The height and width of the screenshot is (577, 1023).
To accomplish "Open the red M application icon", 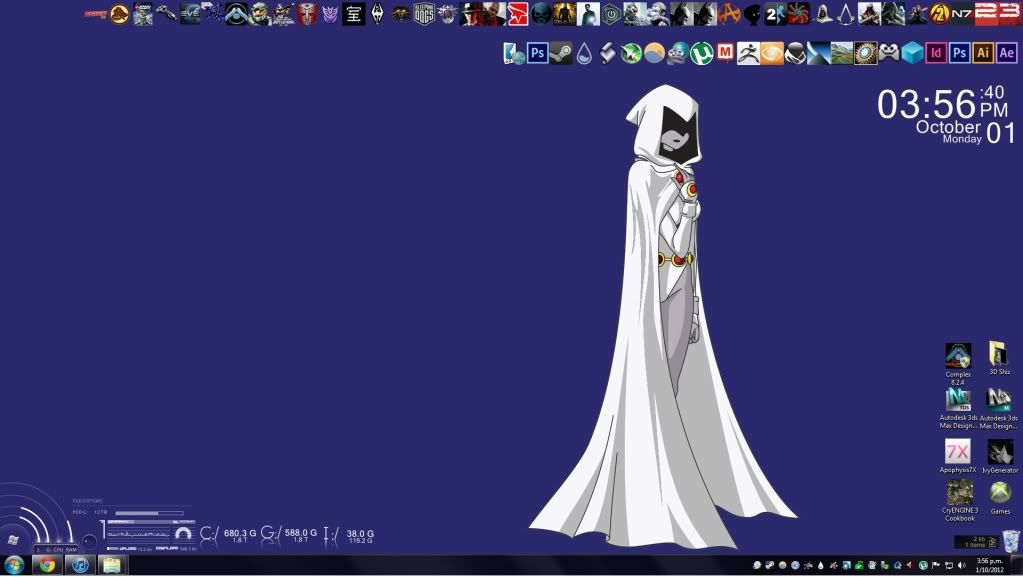I will point(725,53).
